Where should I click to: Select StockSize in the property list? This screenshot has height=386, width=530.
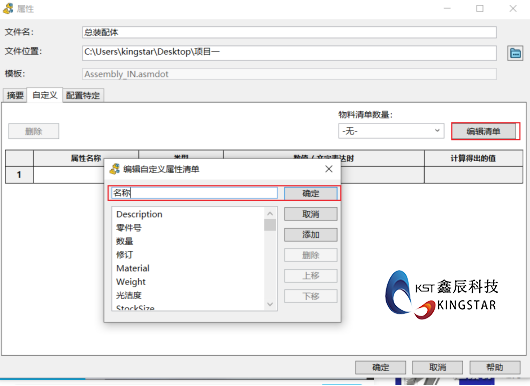[x=135, y=308]
